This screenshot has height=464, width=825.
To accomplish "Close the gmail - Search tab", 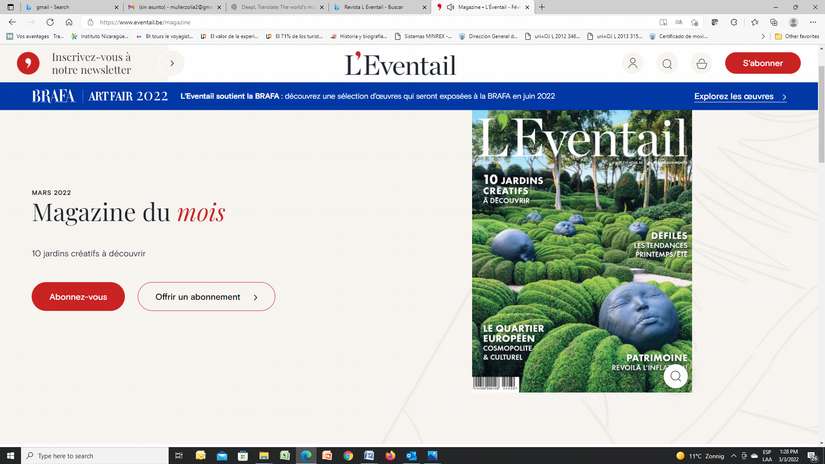I will [x=116, y=7].
